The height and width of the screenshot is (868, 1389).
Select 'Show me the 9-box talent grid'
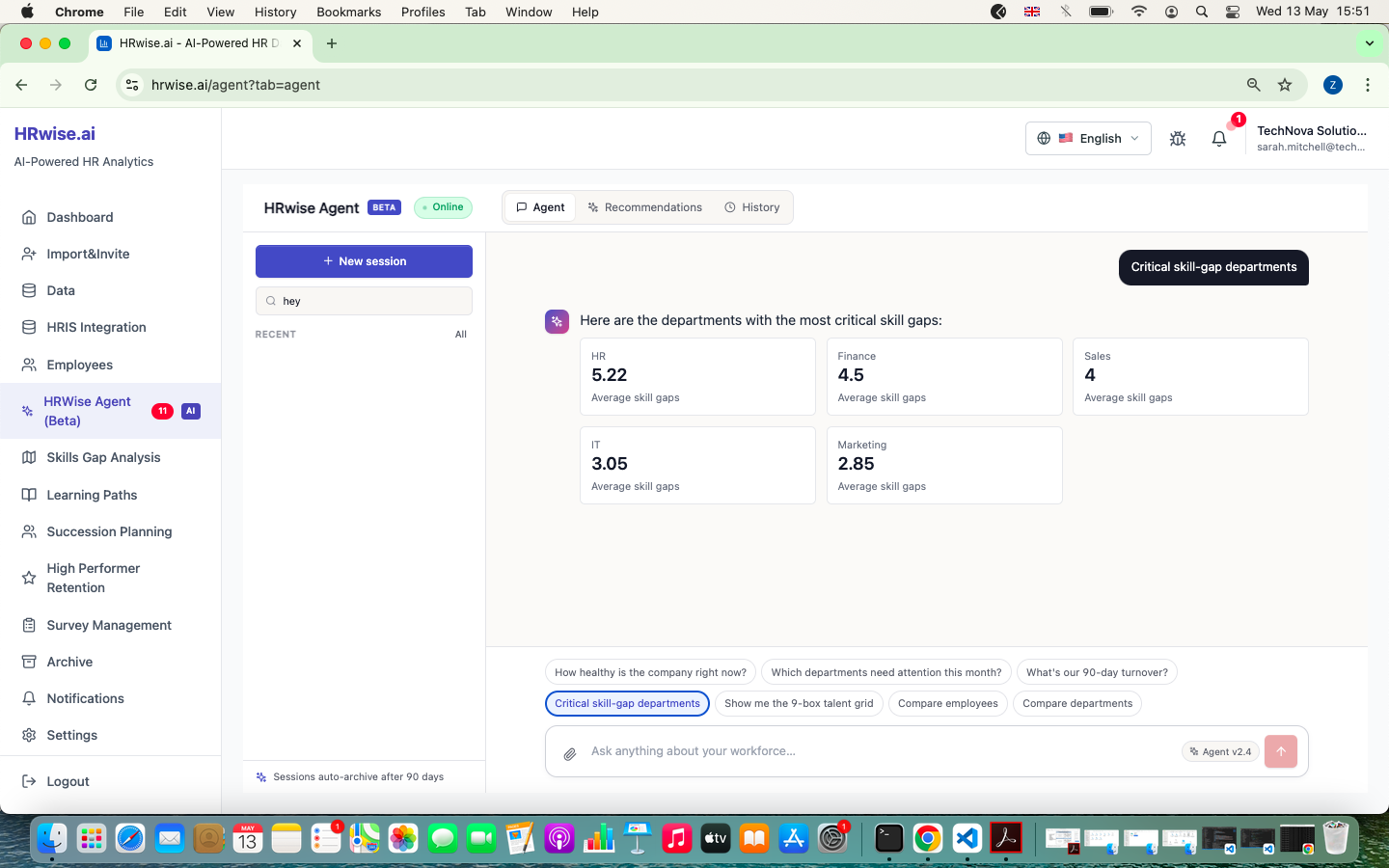pos(799,704)
